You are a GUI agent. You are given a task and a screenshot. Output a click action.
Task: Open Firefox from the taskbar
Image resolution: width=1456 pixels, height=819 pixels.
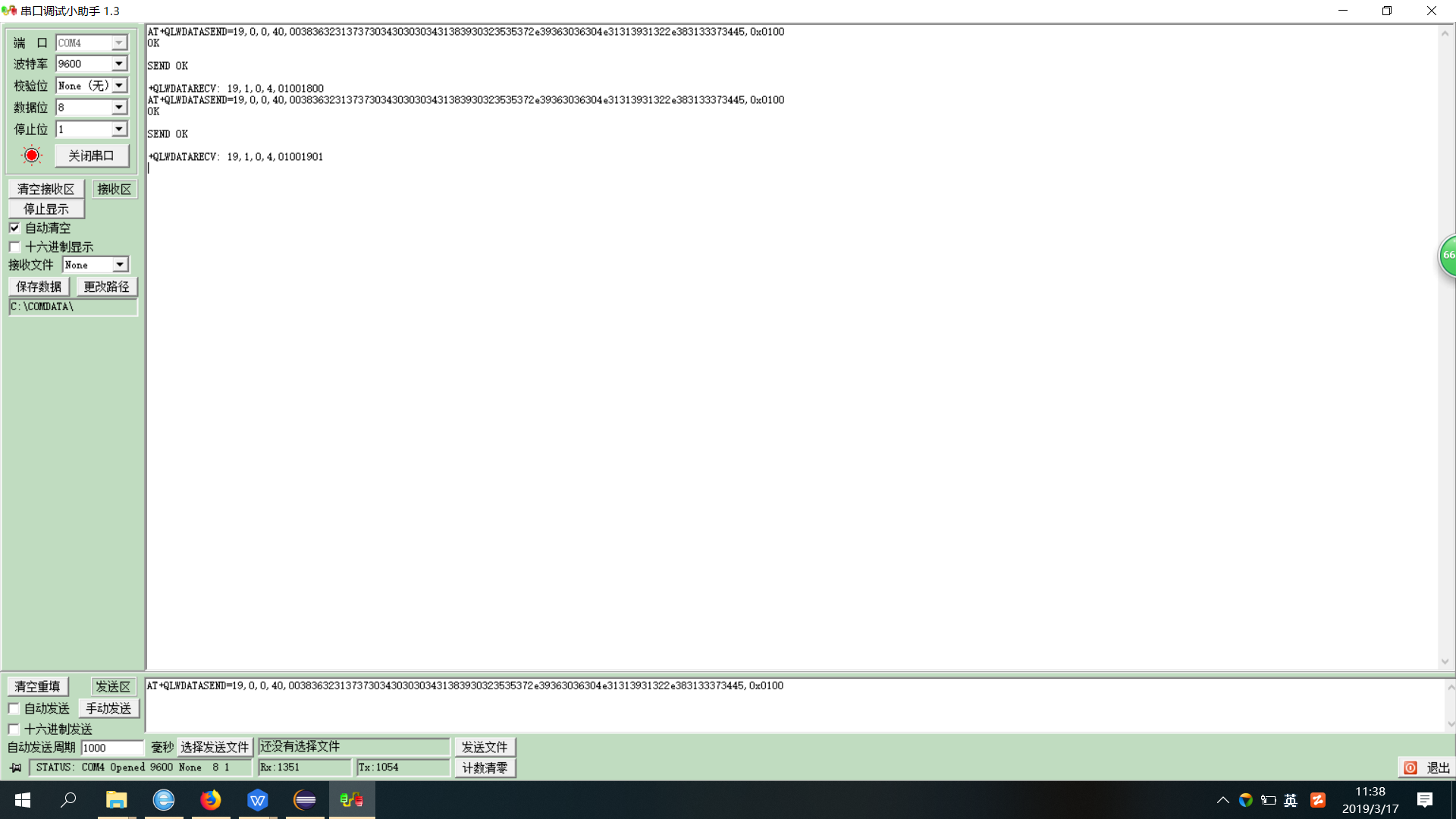click(x=211, y=800)
